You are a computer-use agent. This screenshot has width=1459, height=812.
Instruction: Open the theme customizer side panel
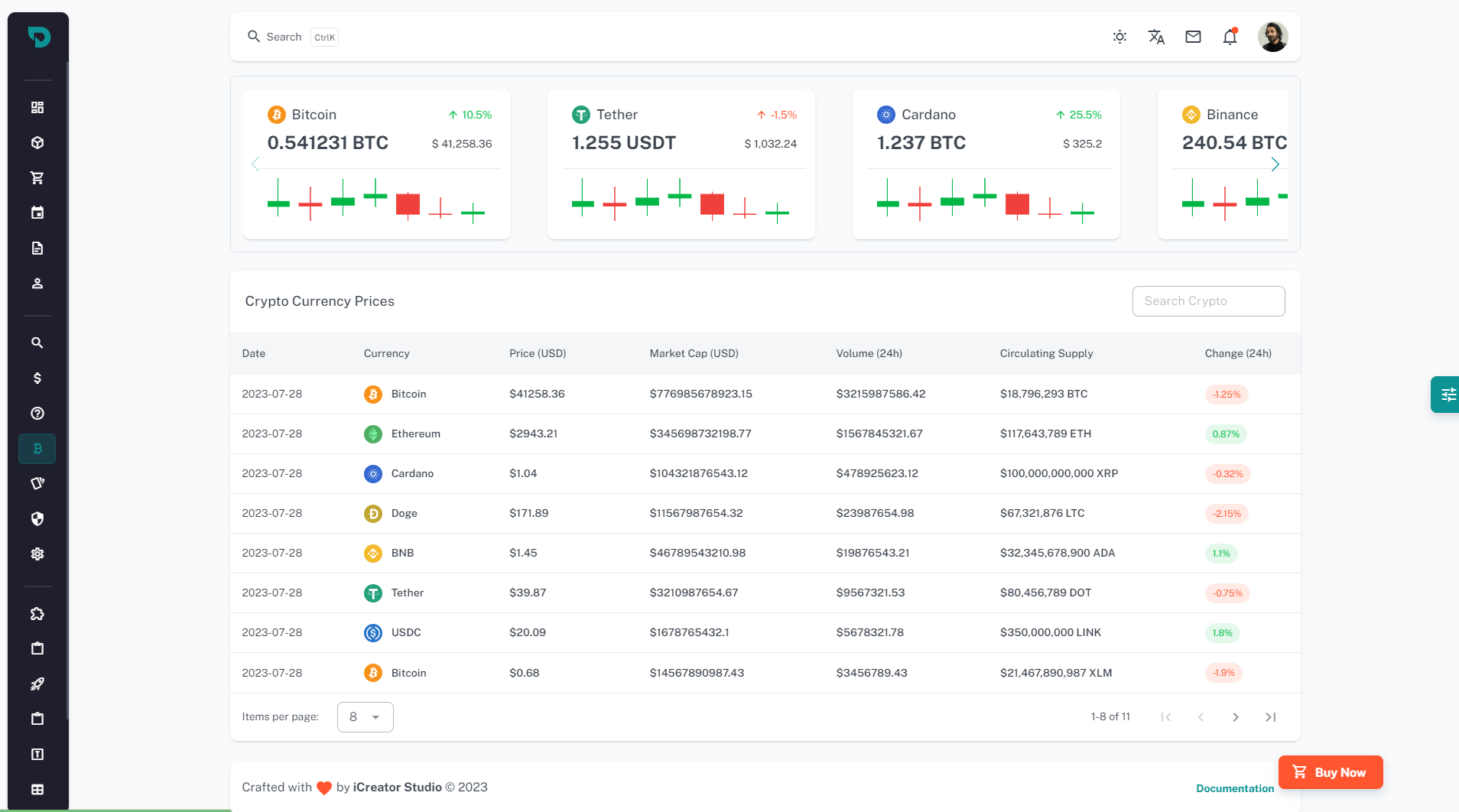point(1446,395)
